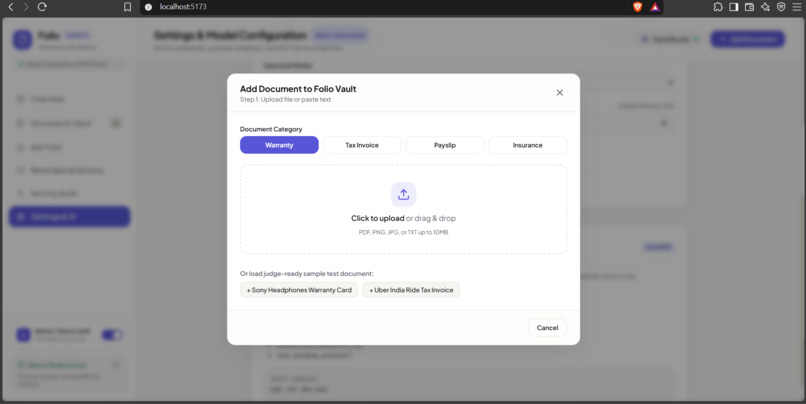The width and height of the screenshot is (806, 404).
Task: Open browser extensions puzzle icon
Action: coord(718,7)
